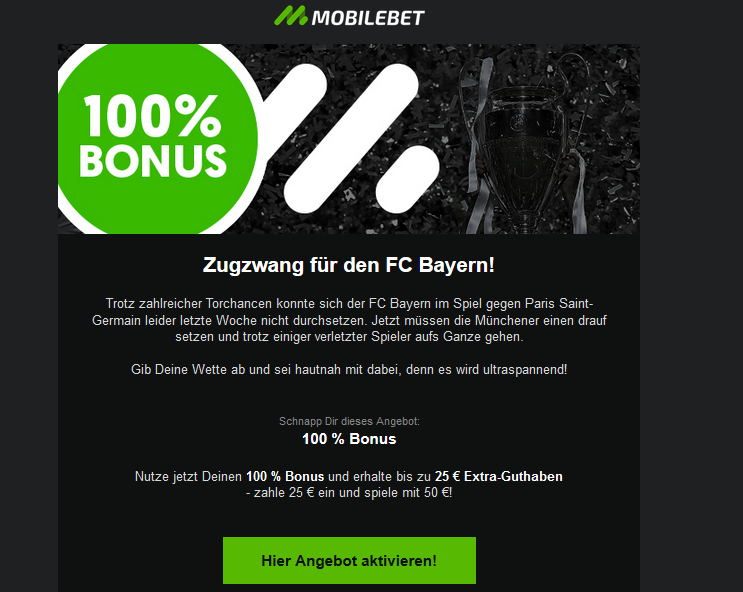Select the bold "100 % Bonus" offer title
The image size is (743, 592).
pos(349,439)
